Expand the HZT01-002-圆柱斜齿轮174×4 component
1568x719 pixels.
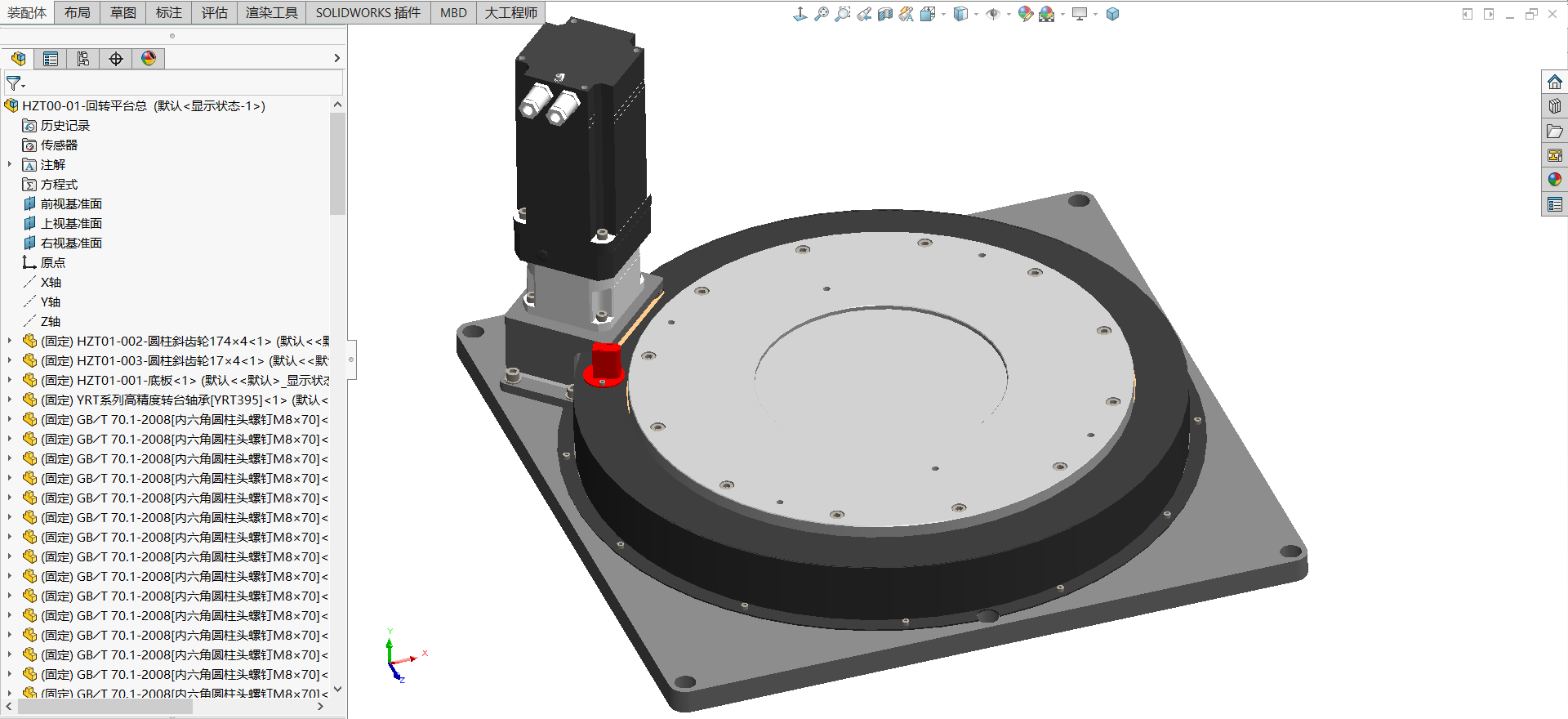10,341
